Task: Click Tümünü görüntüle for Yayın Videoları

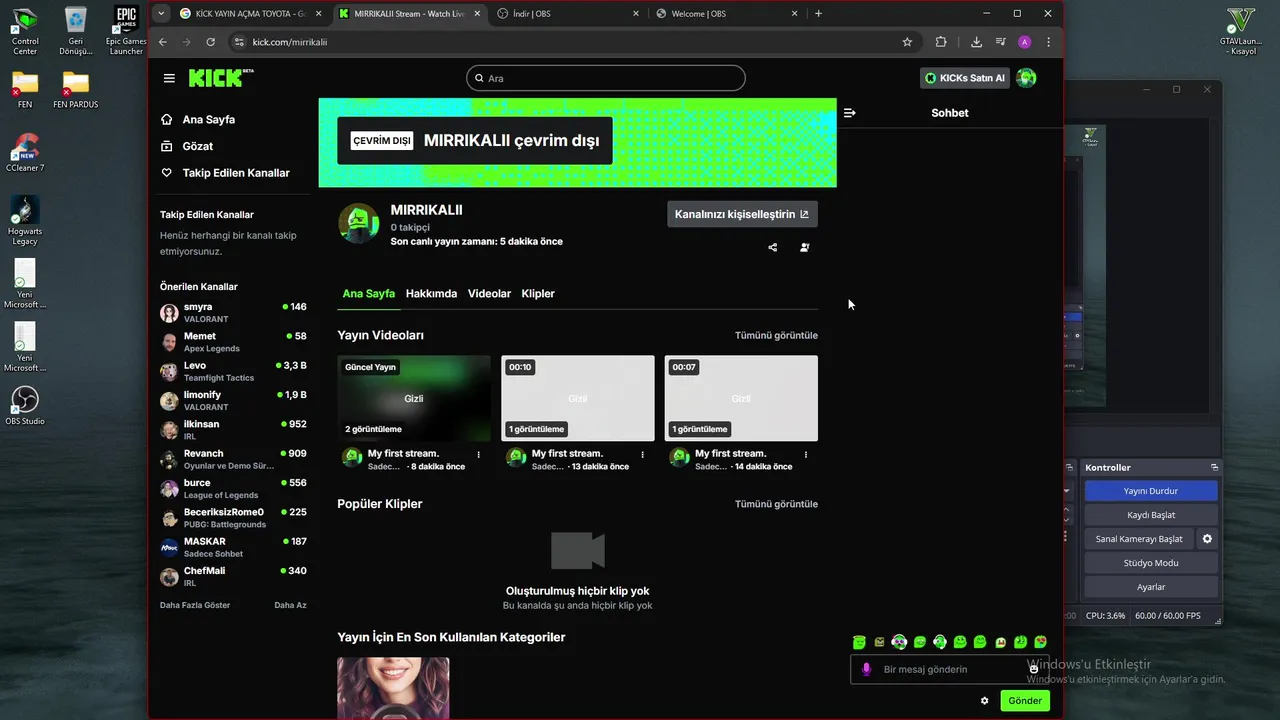Action: tap(776, 336)
